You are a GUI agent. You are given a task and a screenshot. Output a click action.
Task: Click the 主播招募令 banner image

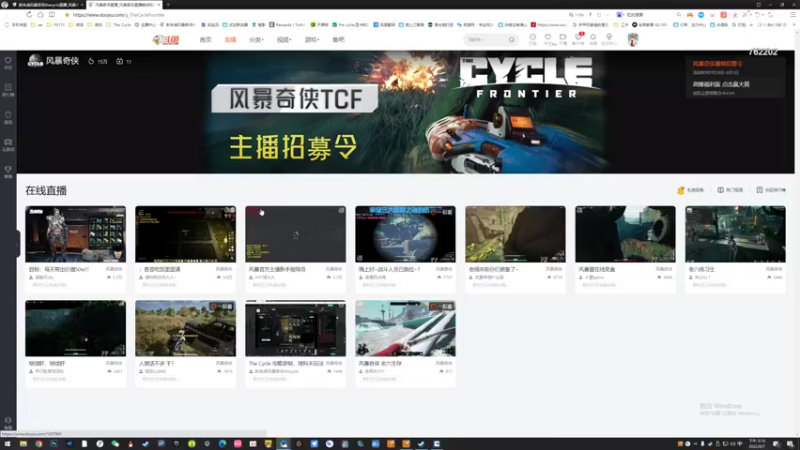point(406,112)
